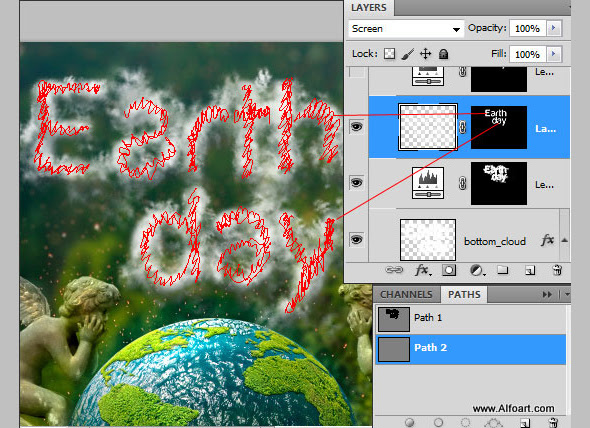Click the Levels histogram icon on the visible Levels layer

(428, 183)
